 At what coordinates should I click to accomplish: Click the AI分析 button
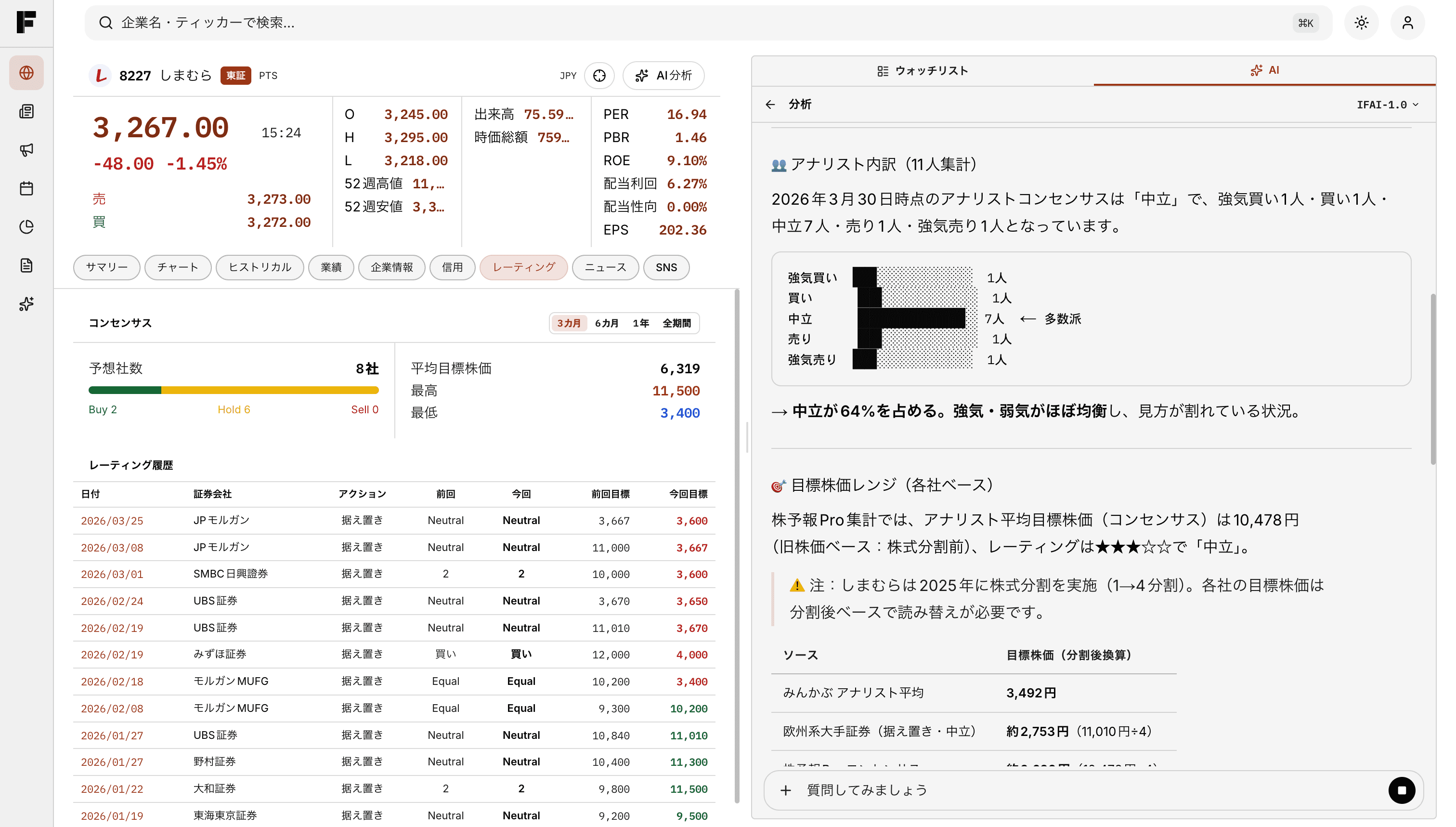pos(663,75)
